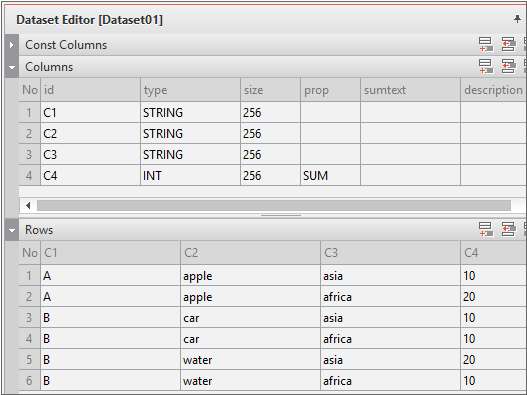Select row 5 number in Rows grid
527x395 pixels.
coord(29,360)
